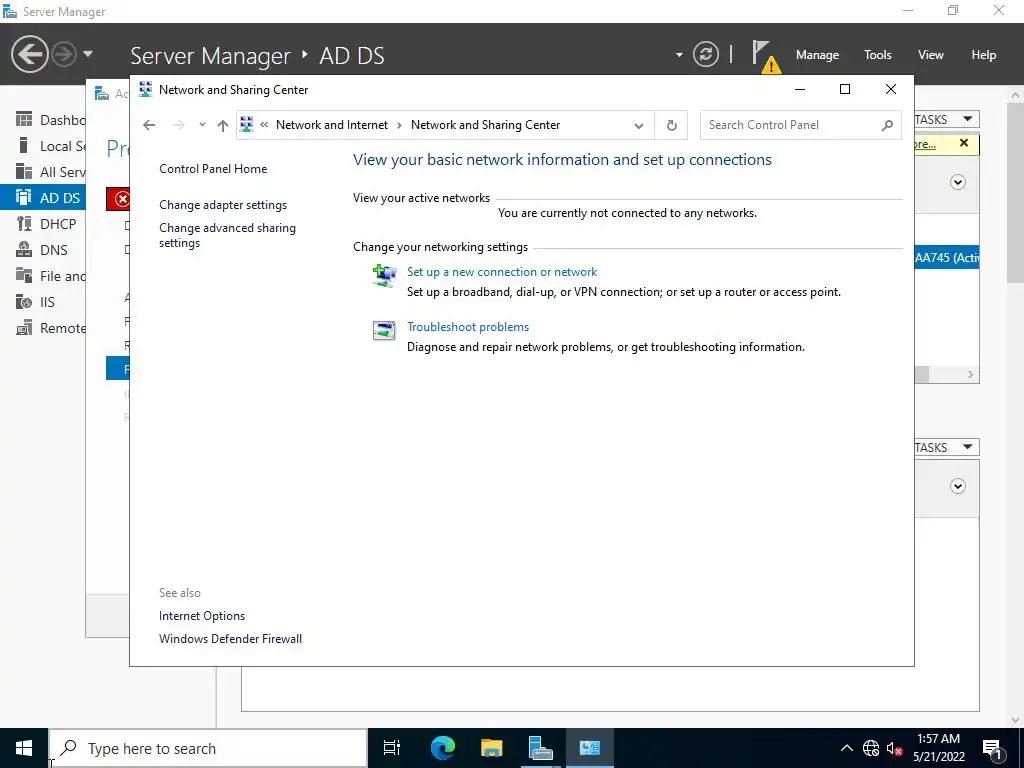This screenshot has width=1024, height=768.
Task: Go up one level in Control Panel
Action: [223, 125]
